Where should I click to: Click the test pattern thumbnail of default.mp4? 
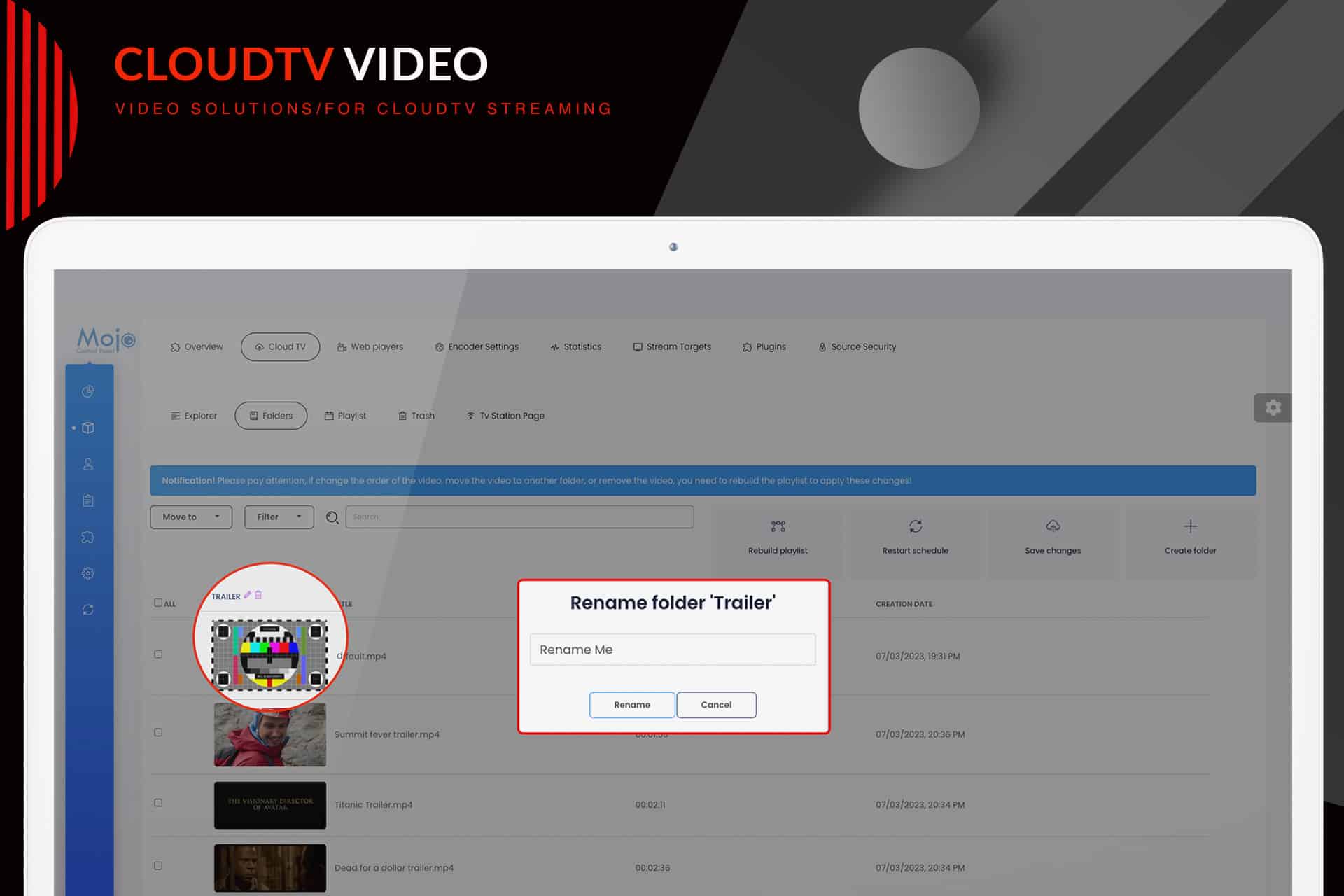[x=269, y=655]
